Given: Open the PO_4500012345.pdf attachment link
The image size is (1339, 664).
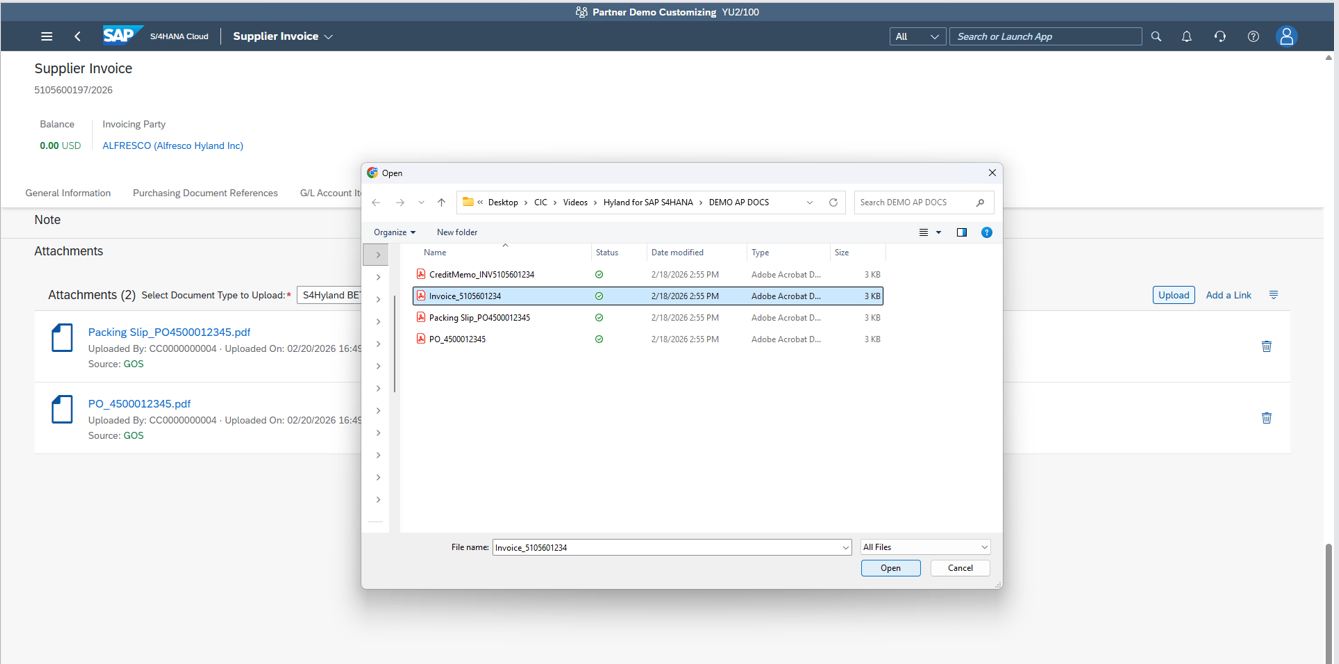Looking at the screenshot, I should pos(139,404).
